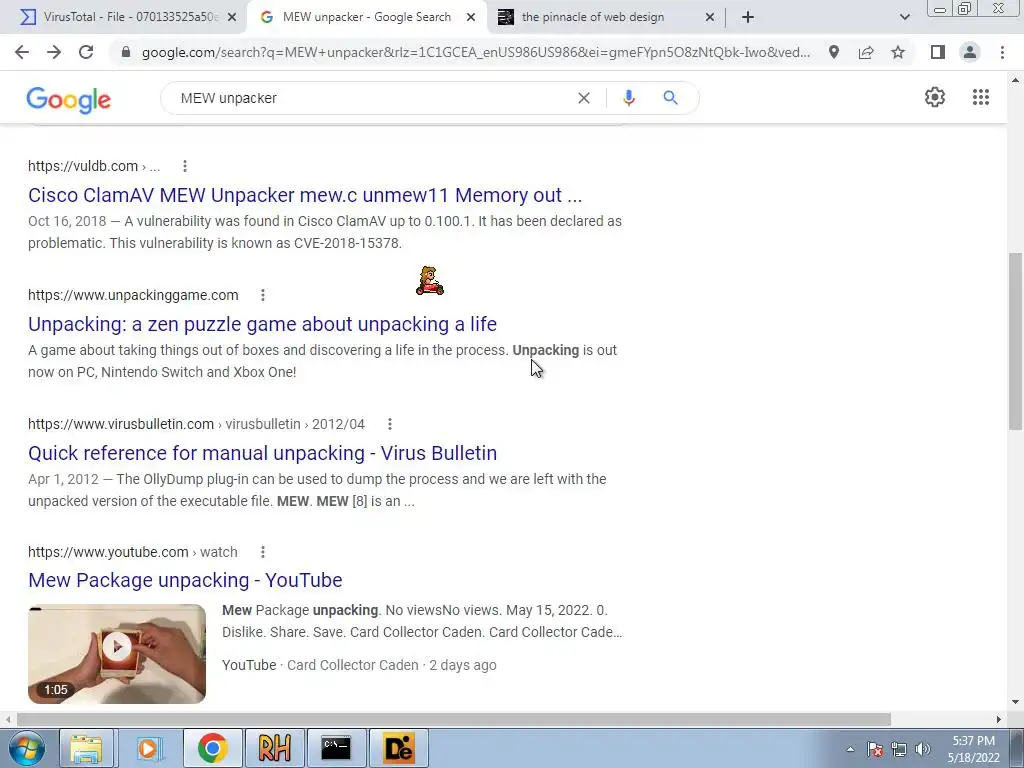Image resolution: width=1024 pixels, height=768 pixels.
Task: Reload the current page
Action: tap(86, 52)
